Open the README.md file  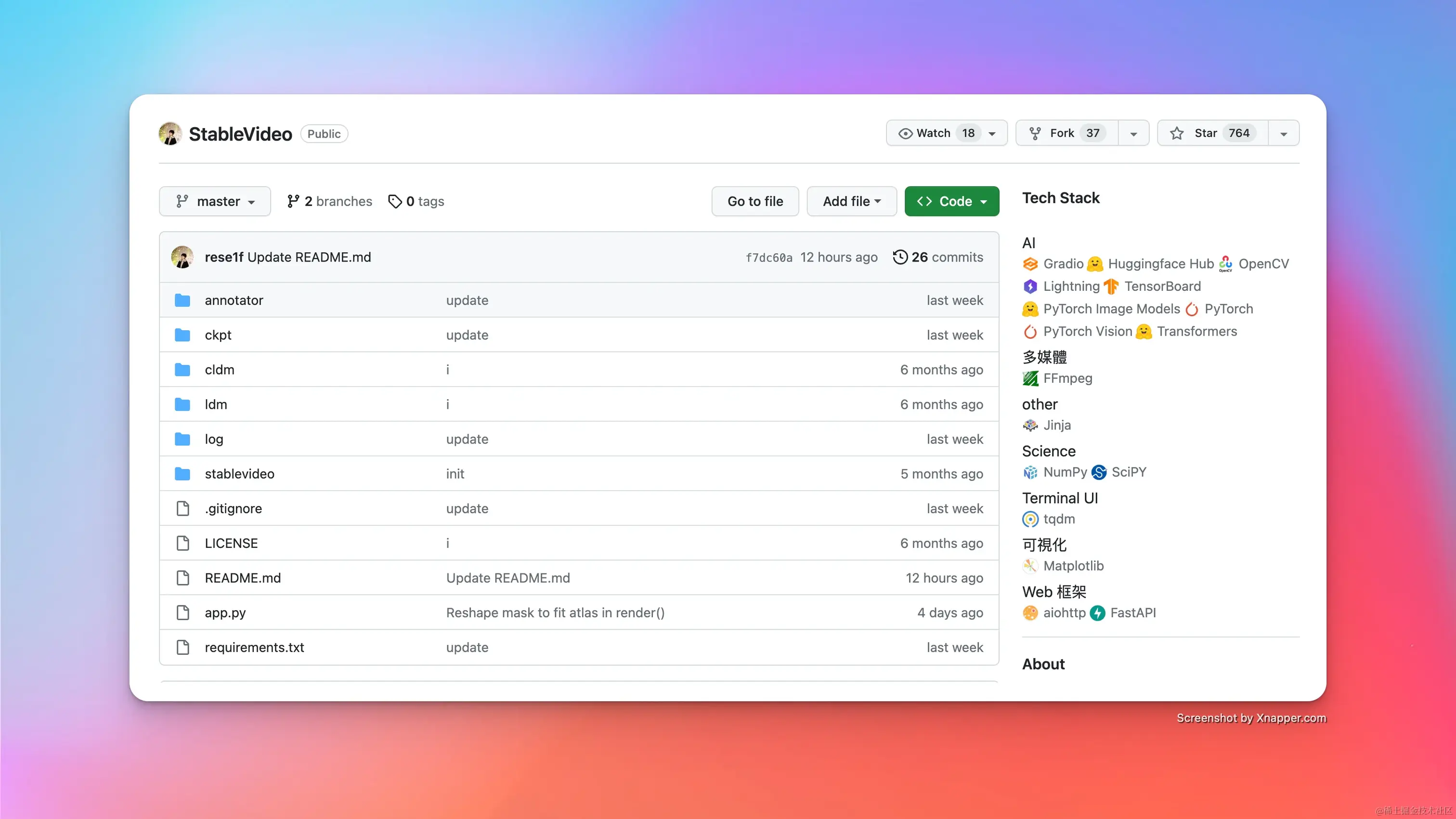click(x=243, y=578)
